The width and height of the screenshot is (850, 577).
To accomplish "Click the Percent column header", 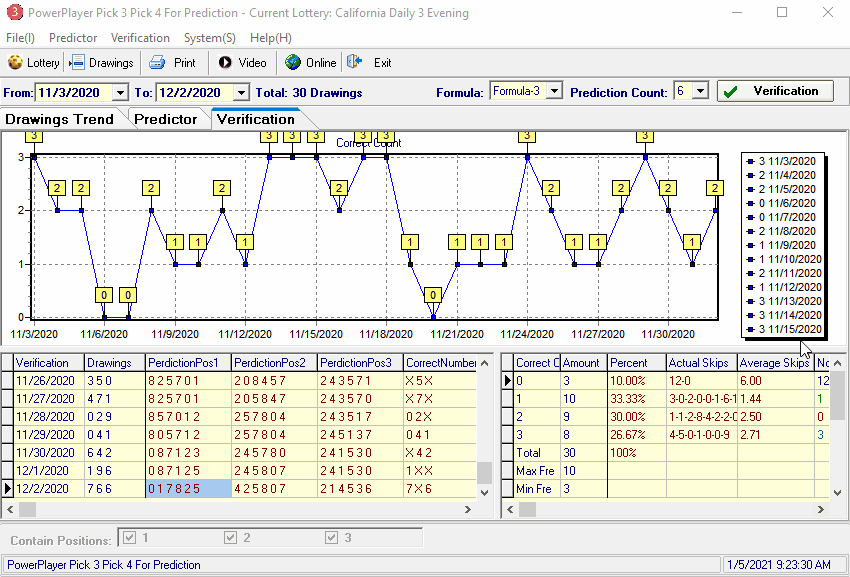I will click(636, 363).
